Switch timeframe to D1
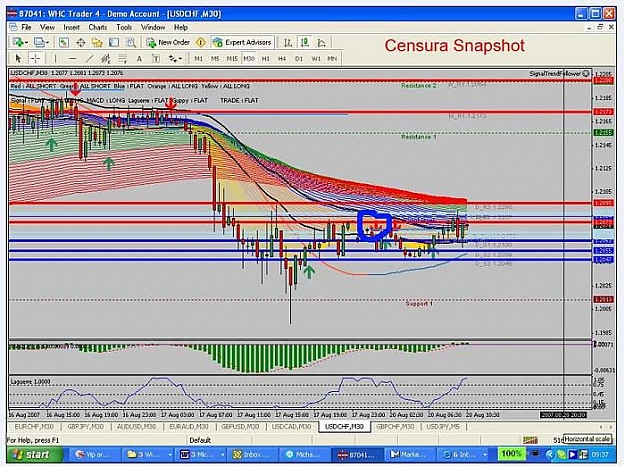 pos(299,59)
